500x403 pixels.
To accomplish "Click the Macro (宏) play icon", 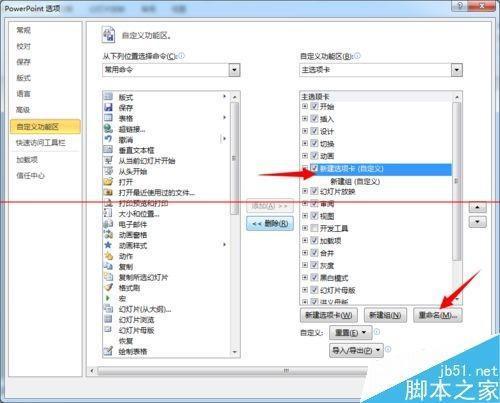I will click(x=108, y=298).
